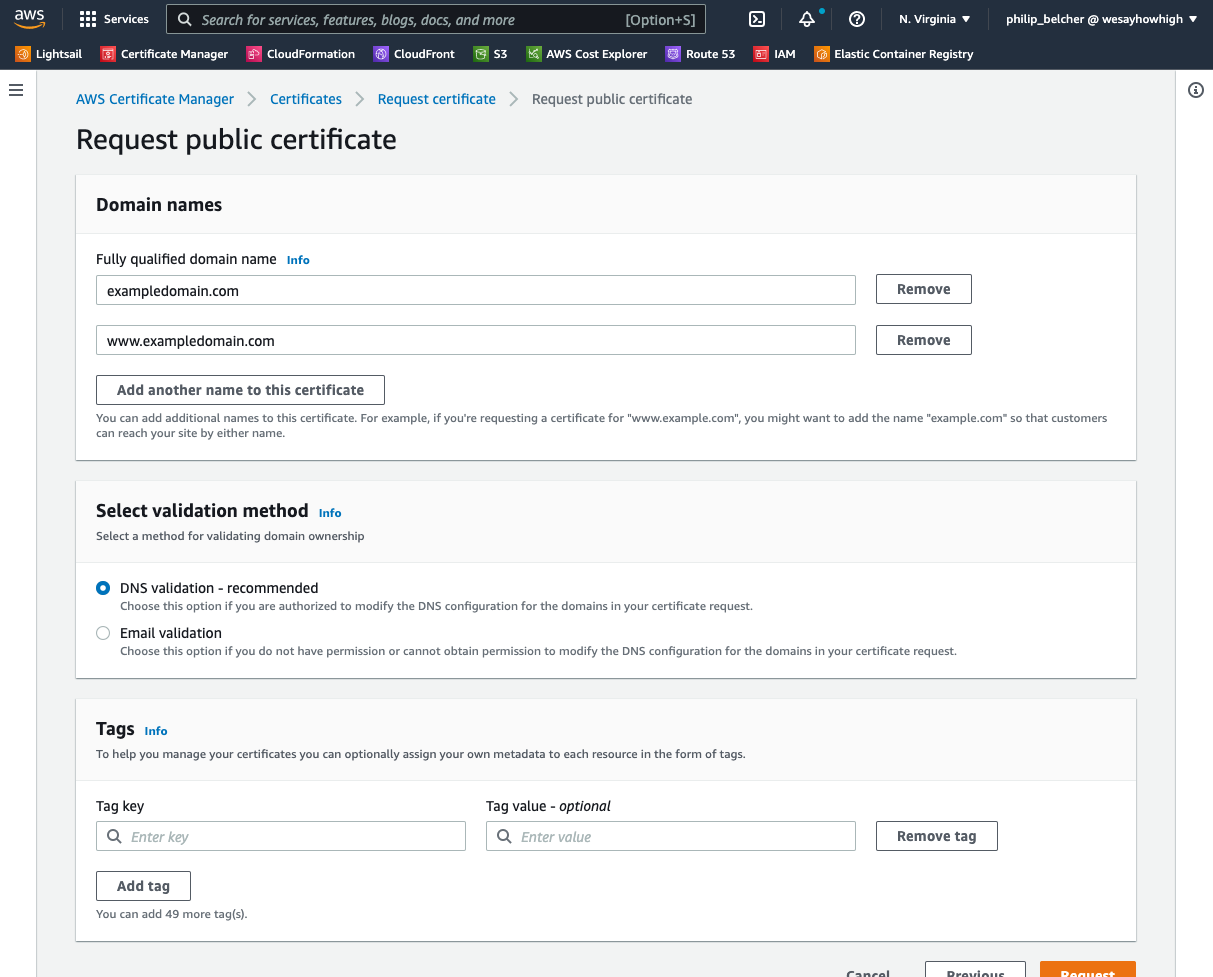
Task: Open the Info panel icon on the right
Action: point(1196,90)
